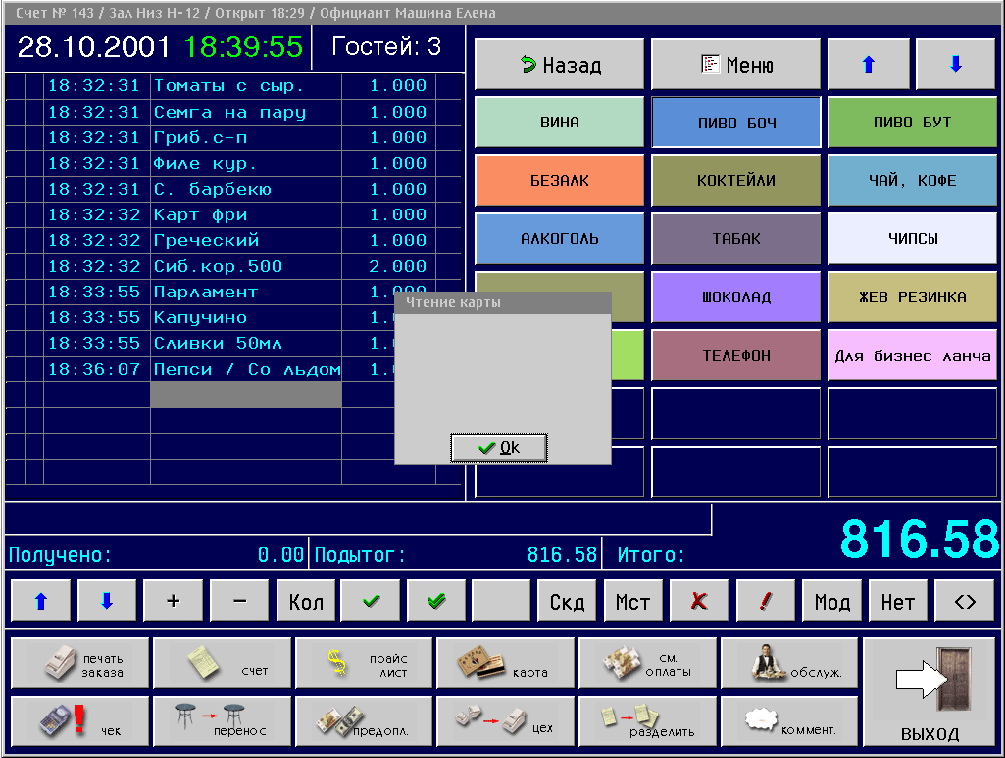This screenshot has height=758, width=1005.
Task: Add a комментарий comment to the order
Action: point(790,722)
